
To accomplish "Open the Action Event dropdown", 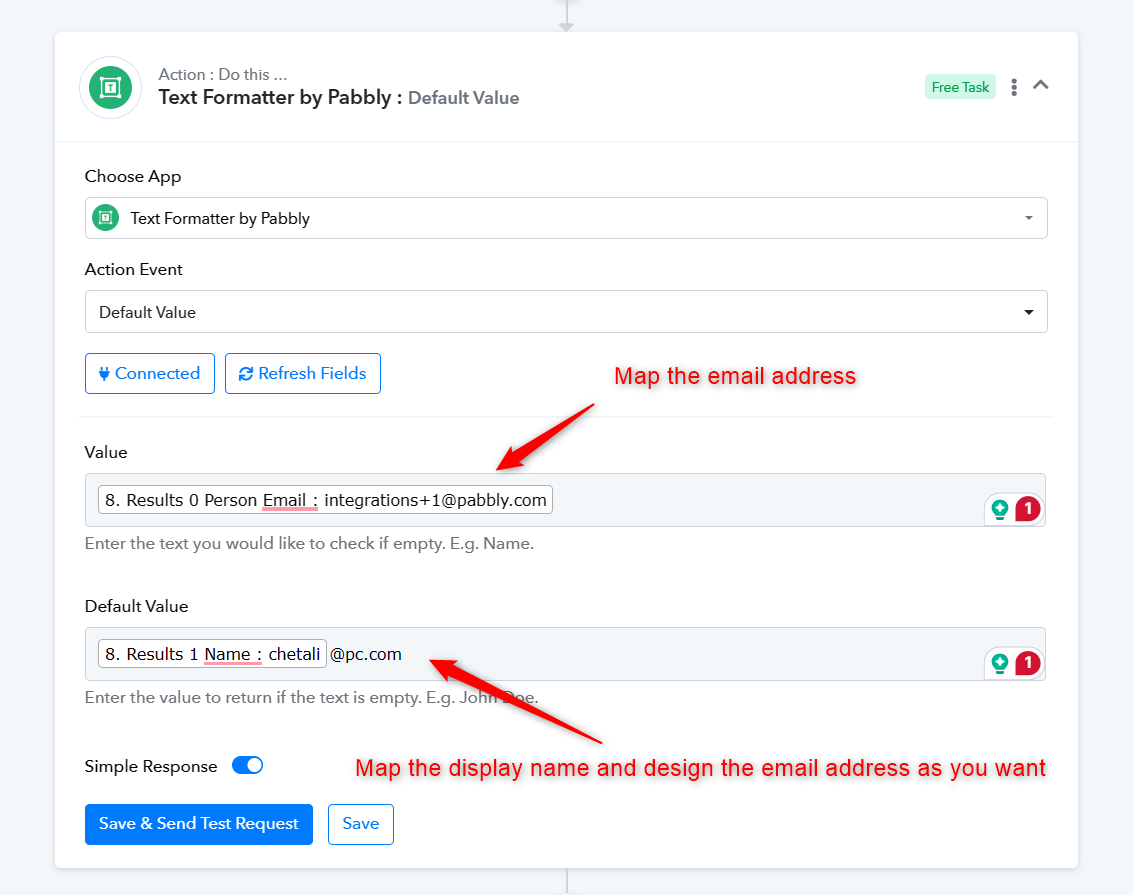I will pyautogui.click(x=565, y=312).
